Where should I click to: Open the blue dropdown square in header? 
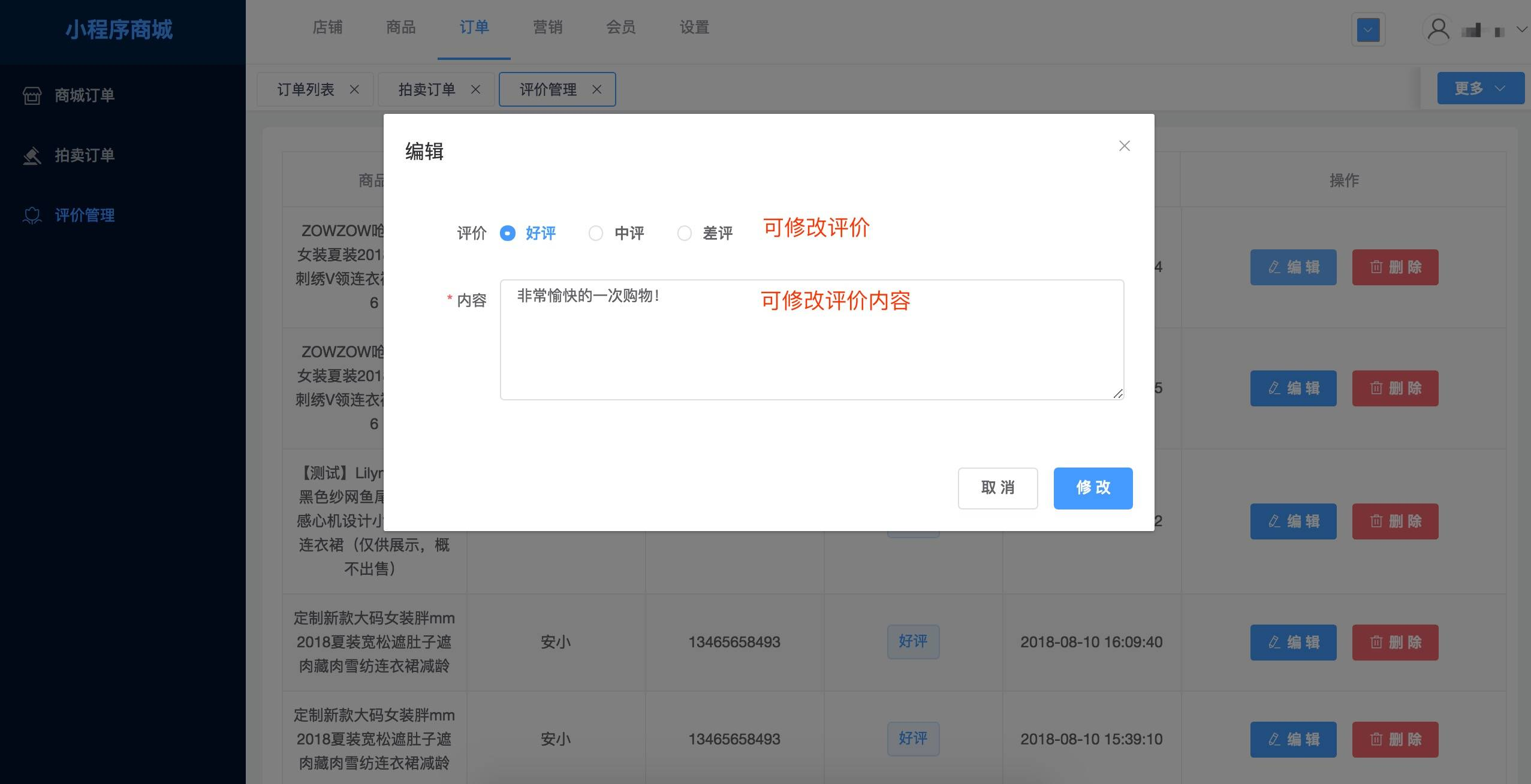[1368, 29]
